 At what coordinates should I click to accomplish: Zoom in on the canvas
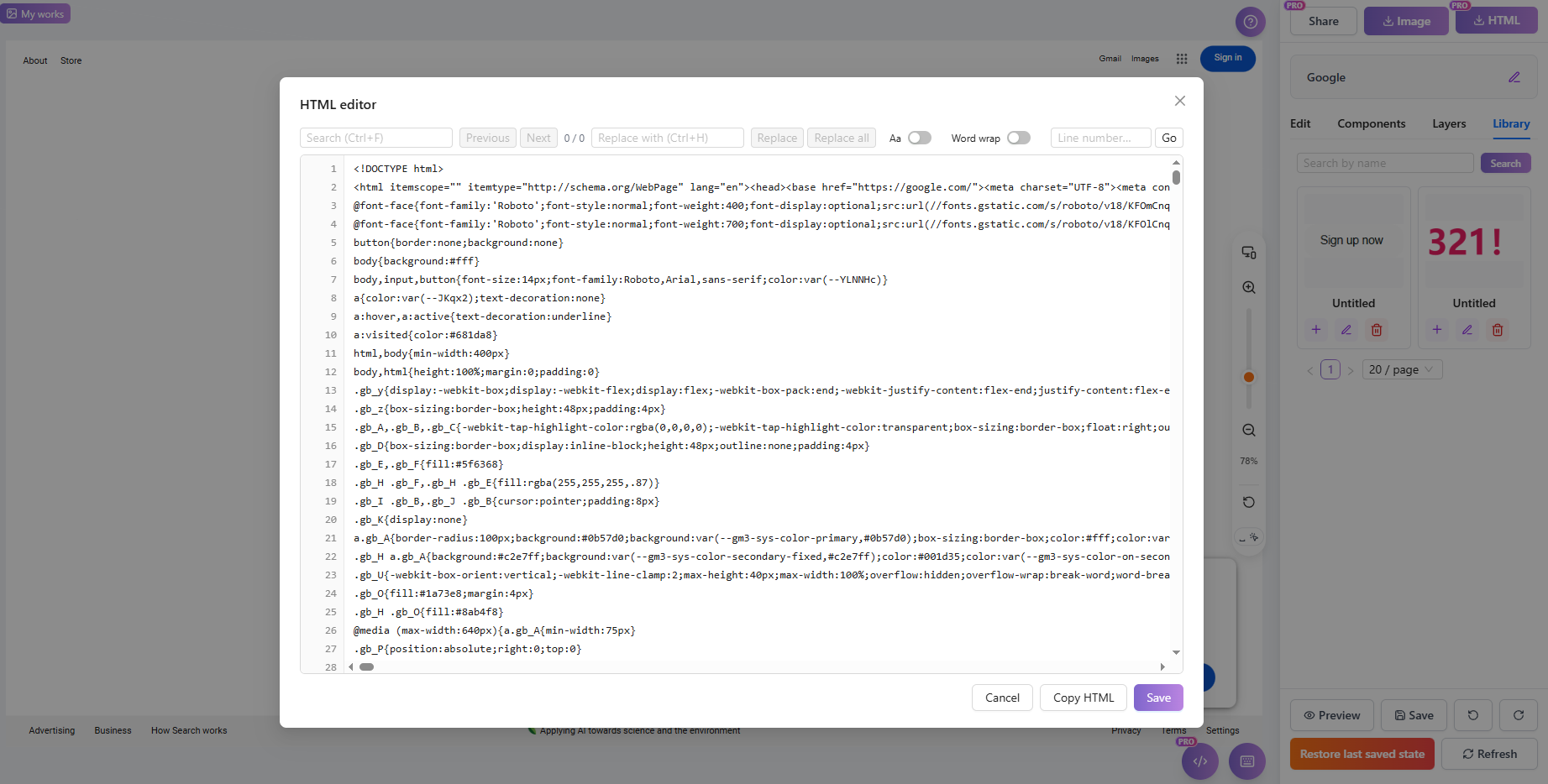point(1248,286)
